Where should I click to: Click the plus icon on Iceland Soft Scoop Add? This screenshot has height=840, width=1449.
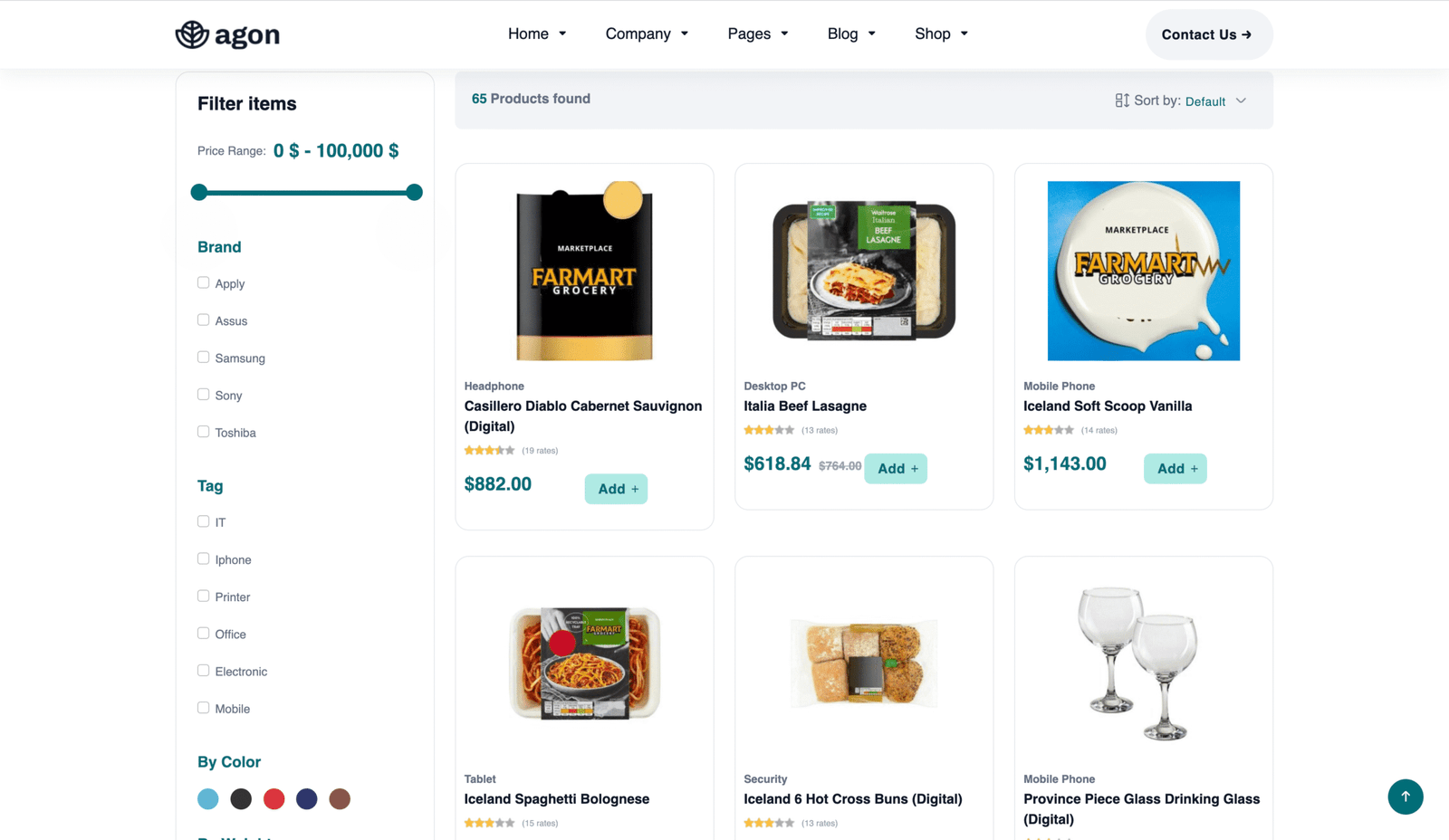click(x=1194, y=469)
